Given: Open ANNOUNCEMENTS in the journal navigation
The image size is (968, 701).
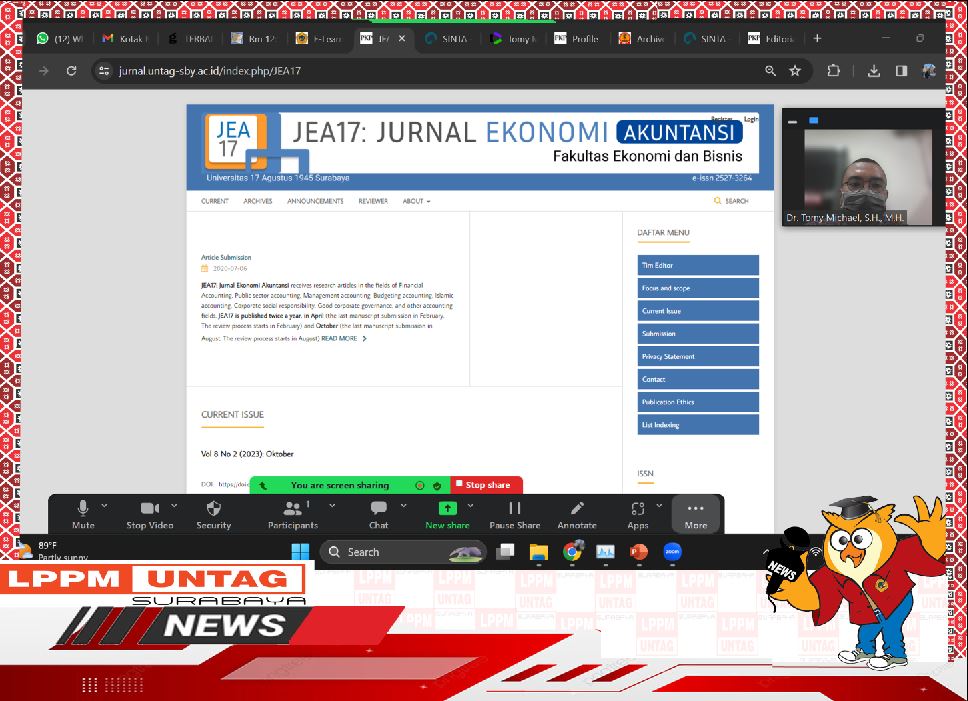Looking at the screenshot, I should (315, 201).
